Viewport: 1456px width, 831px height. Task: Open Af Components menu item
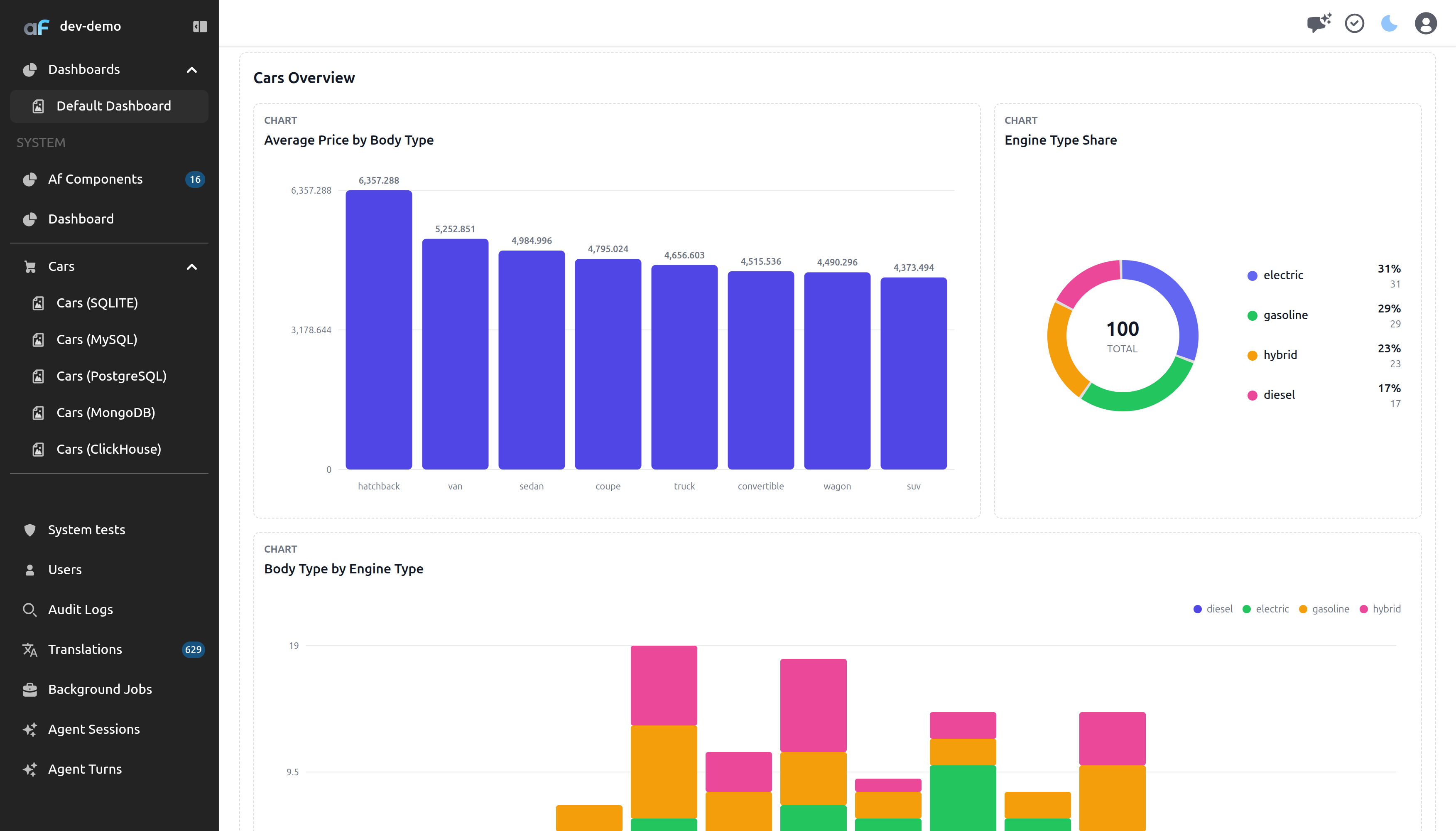(x=109, y=179)
